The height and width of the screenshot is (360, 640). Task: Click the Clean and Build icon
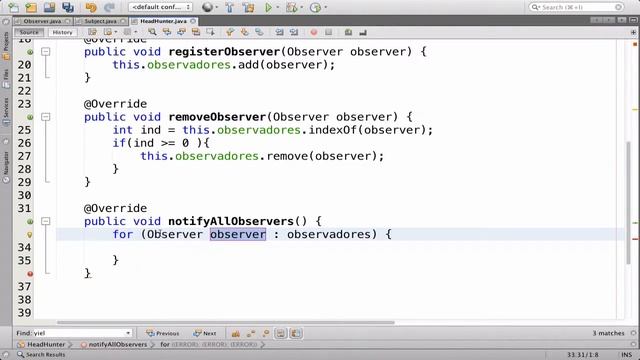[248, 7]
